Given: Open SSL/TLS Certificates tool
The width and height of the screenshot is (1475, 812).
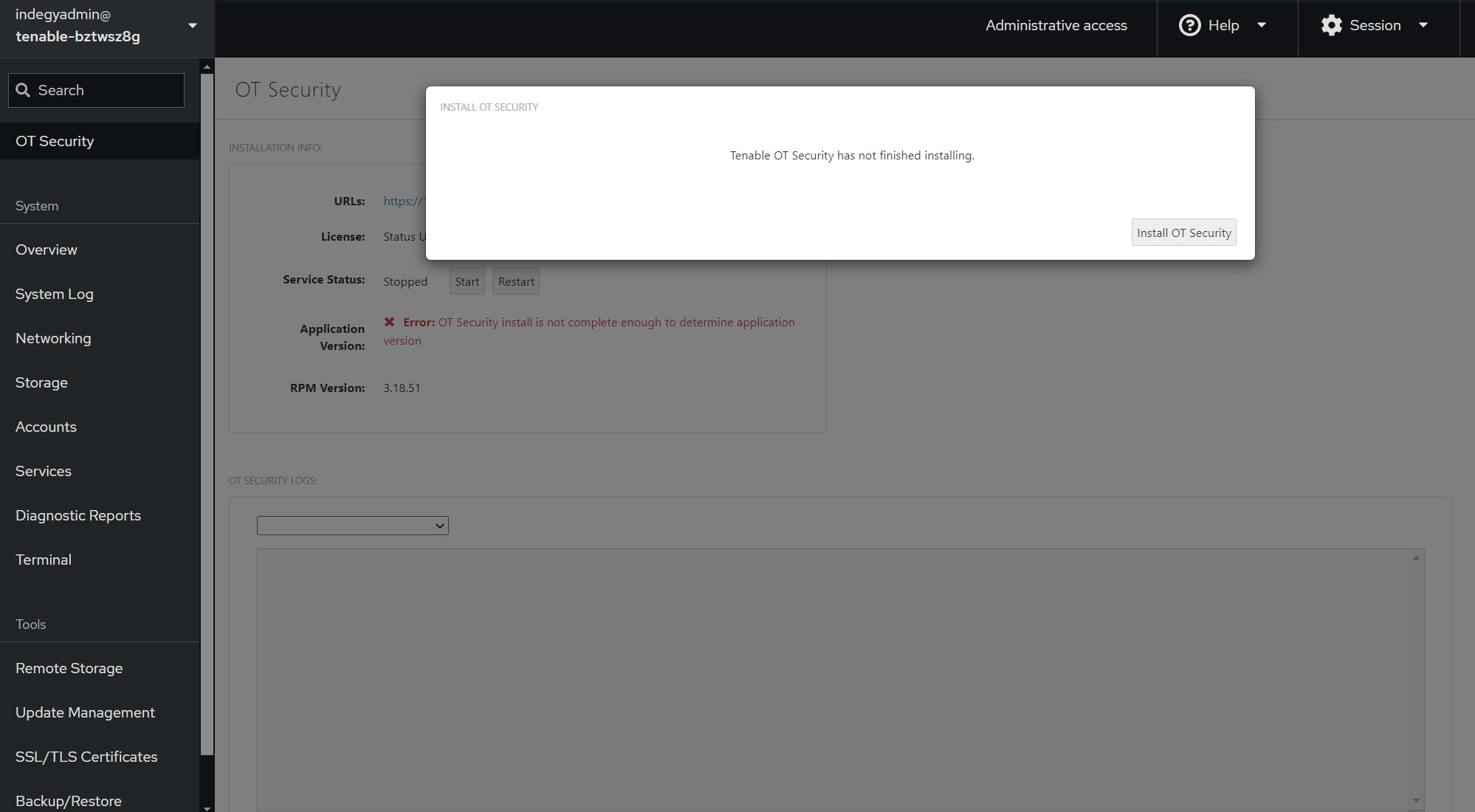Looking at the screenshot, I should pos(100,757).
